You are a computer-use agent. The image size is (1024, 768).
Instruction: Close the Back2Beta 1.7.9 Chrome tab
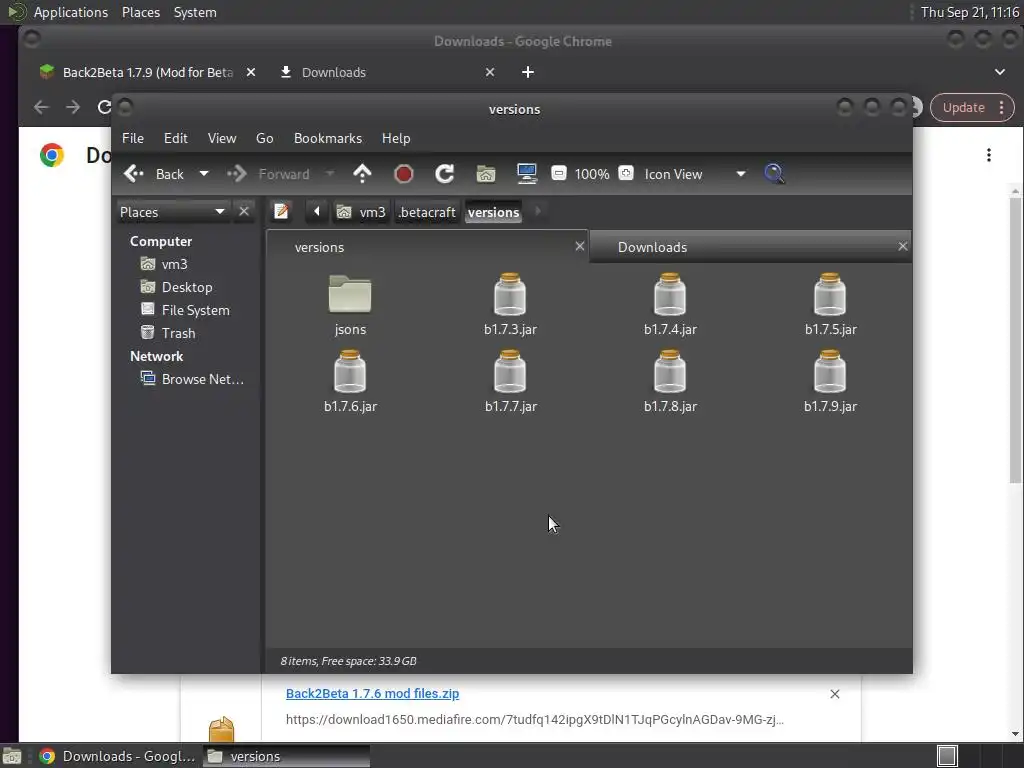[x=251, y=72]
